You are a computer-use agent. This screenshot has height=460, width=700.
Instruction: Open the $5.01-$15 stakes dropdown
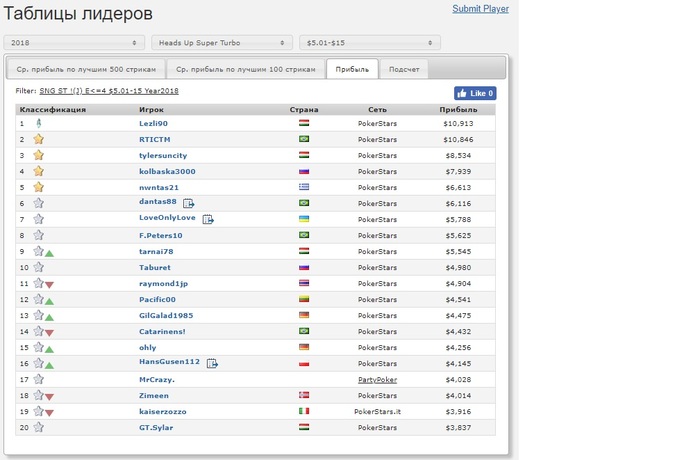coord(370,43)
